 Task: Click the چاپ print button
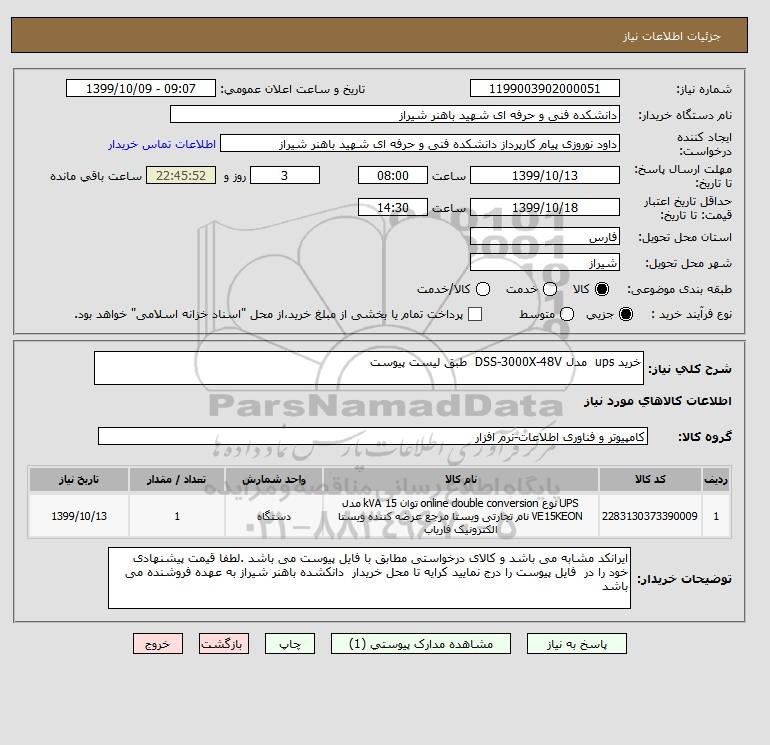pos(290,644)
